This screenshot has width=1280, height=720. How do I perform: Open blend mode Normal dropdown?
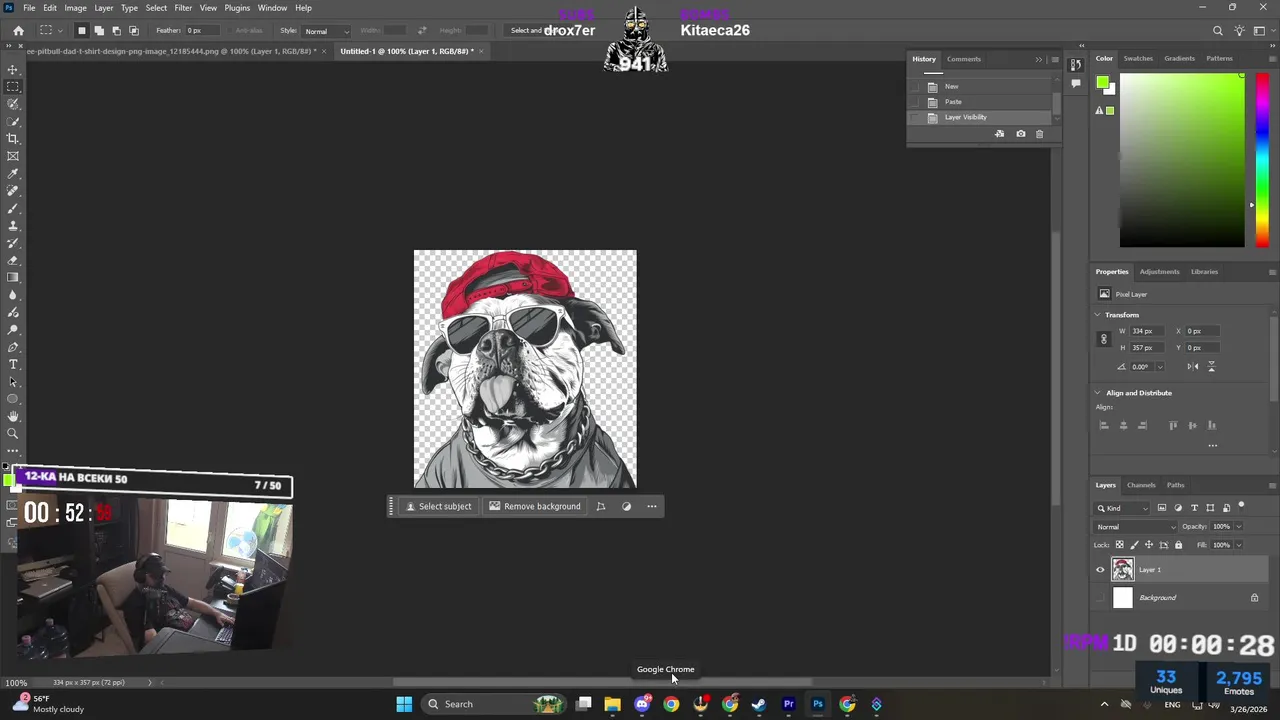pos(1136,527)
